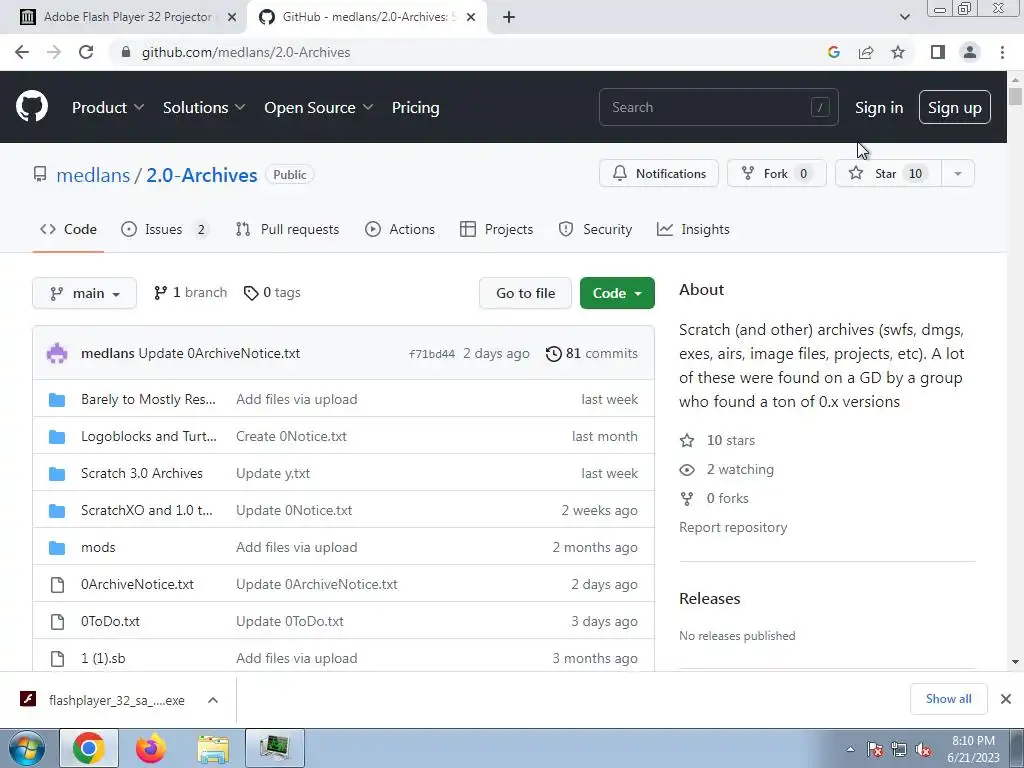Go to the Pricing page
This screenshot has height=768, width=1024.
pyautogui.click(x=415, y=108)
